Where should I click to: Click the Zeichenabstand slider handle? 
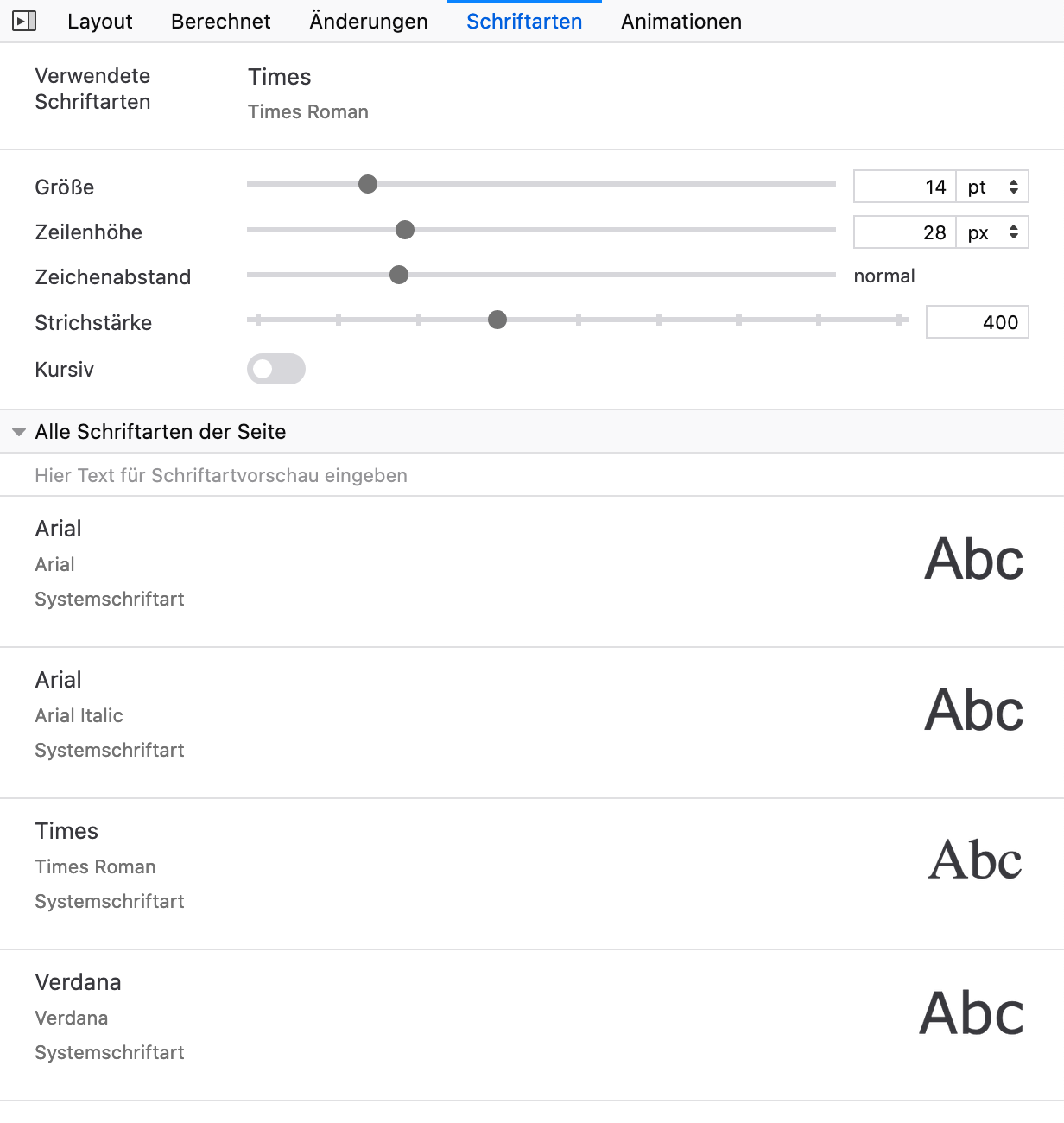399,275
